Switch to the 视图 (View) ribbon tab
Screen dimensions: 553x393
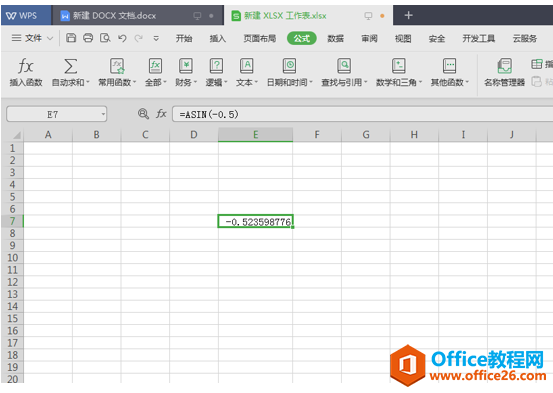(x=403, y=38)
